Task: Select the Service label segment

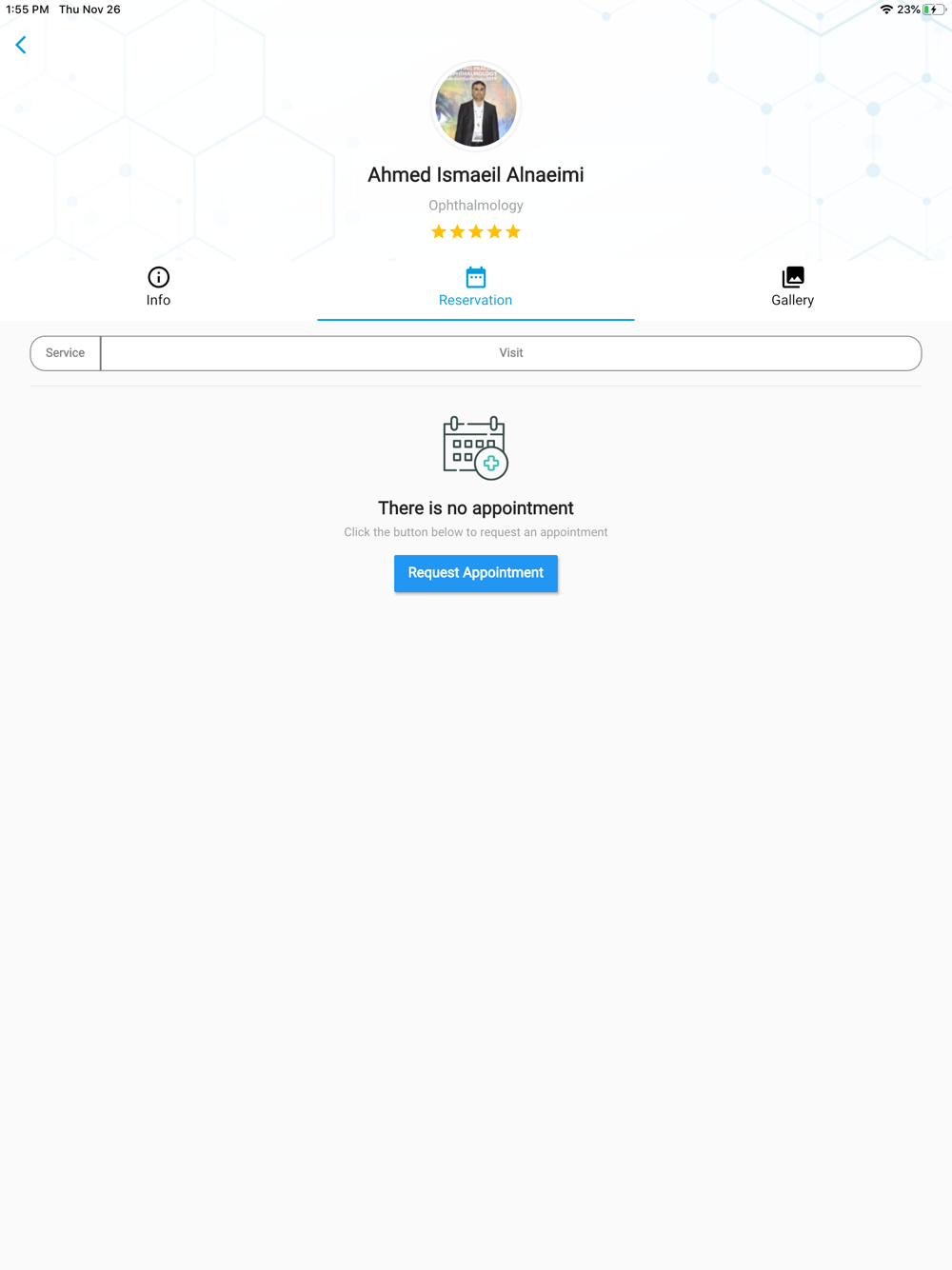Action: [x=66, y=353]
